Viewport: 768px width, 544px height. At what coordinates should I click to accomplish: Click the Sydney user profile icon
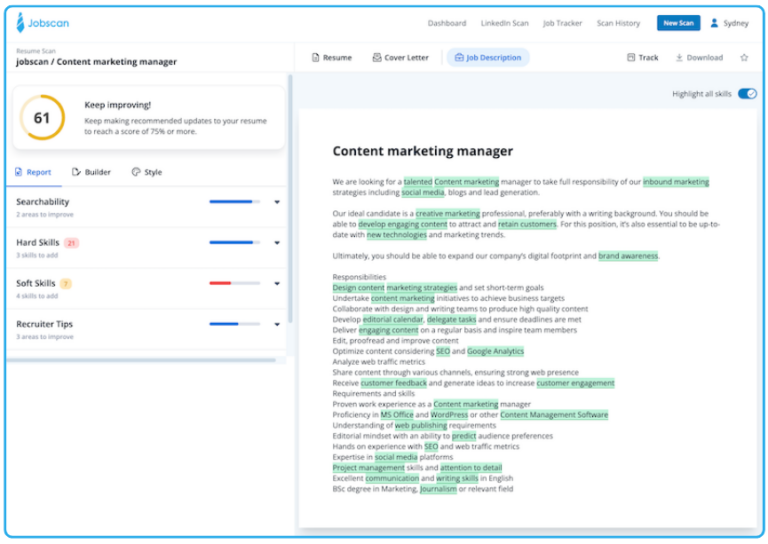point(714,23)
